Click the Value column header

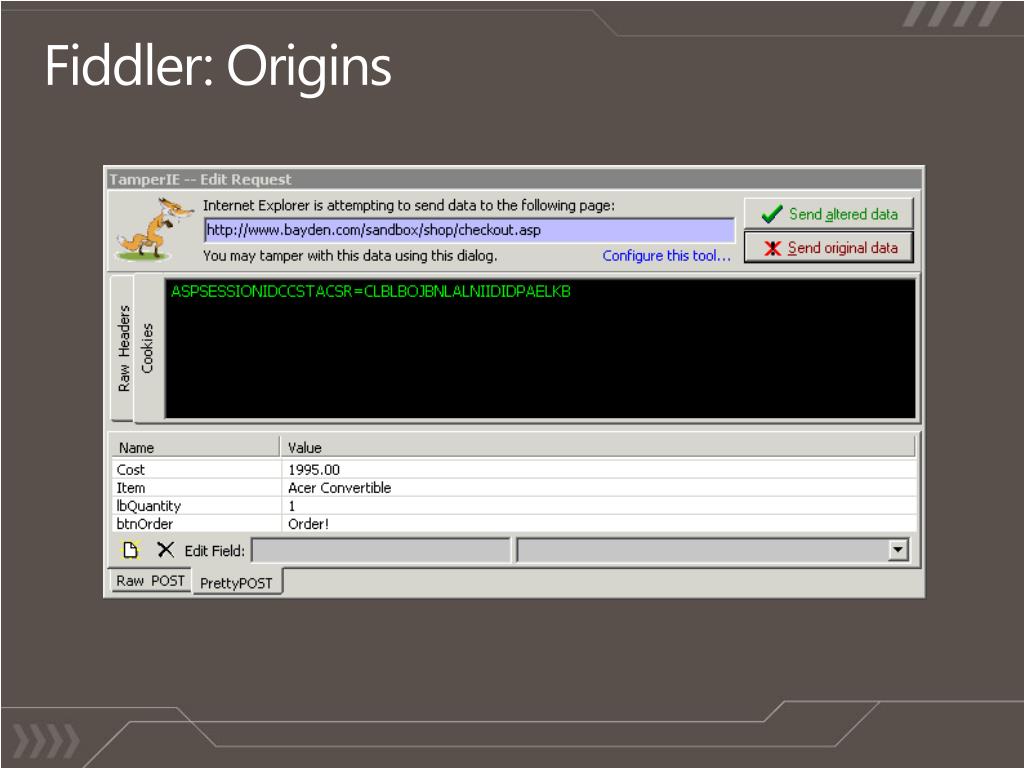click(598, 447)
